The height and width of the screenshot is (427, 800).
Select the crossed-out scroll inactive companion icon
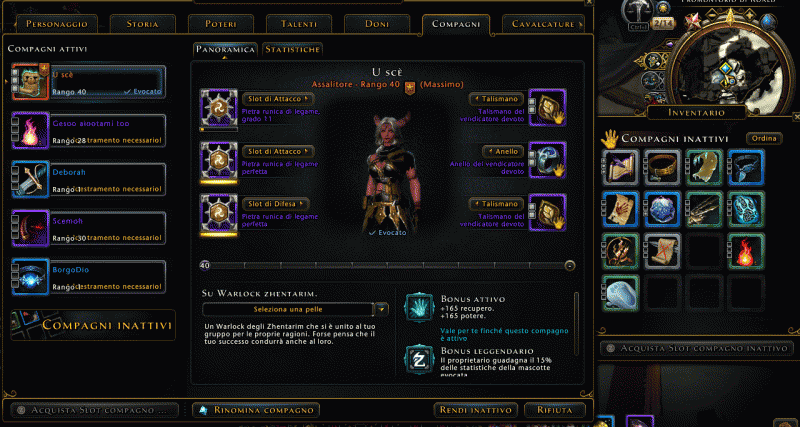662,251
